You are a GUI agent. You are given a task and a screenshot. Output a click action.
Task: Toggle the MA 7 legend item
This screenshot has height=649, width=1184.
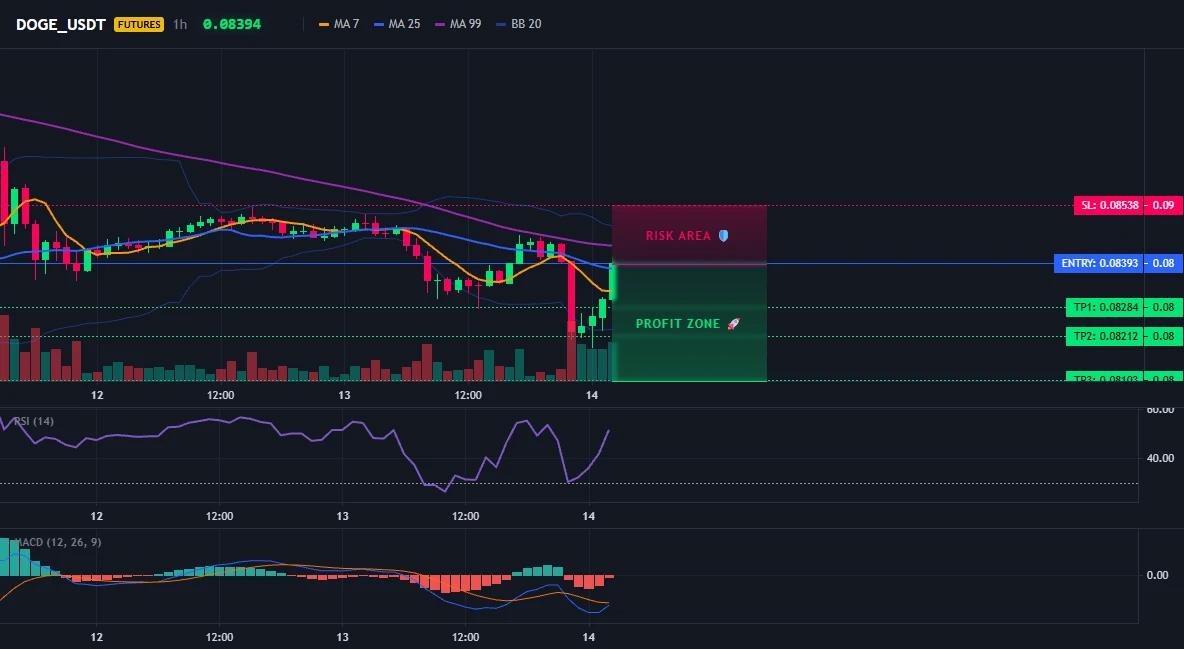(x=339, y=24)
